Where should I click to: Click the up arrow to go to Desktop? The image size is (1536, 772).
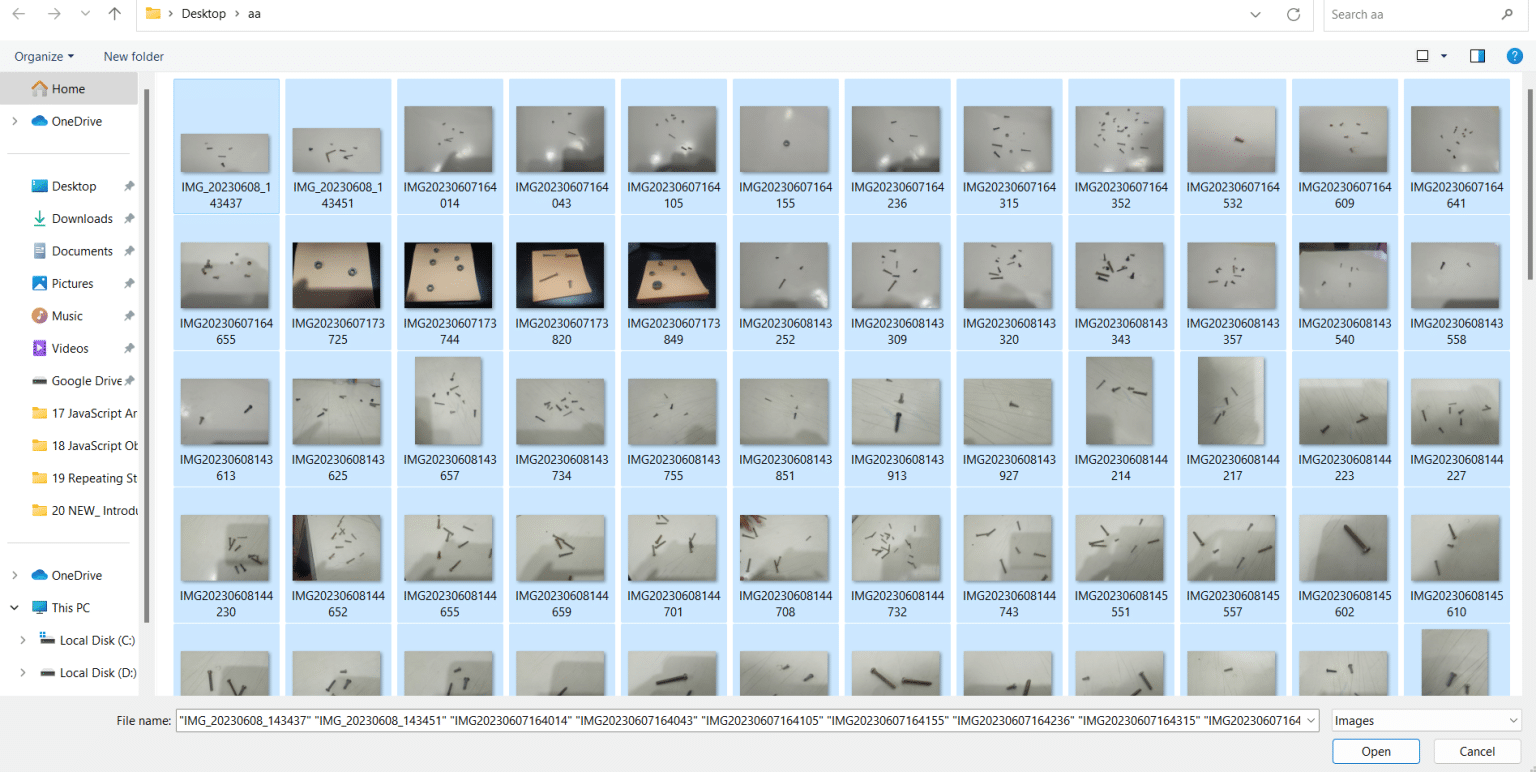[115, 14]
